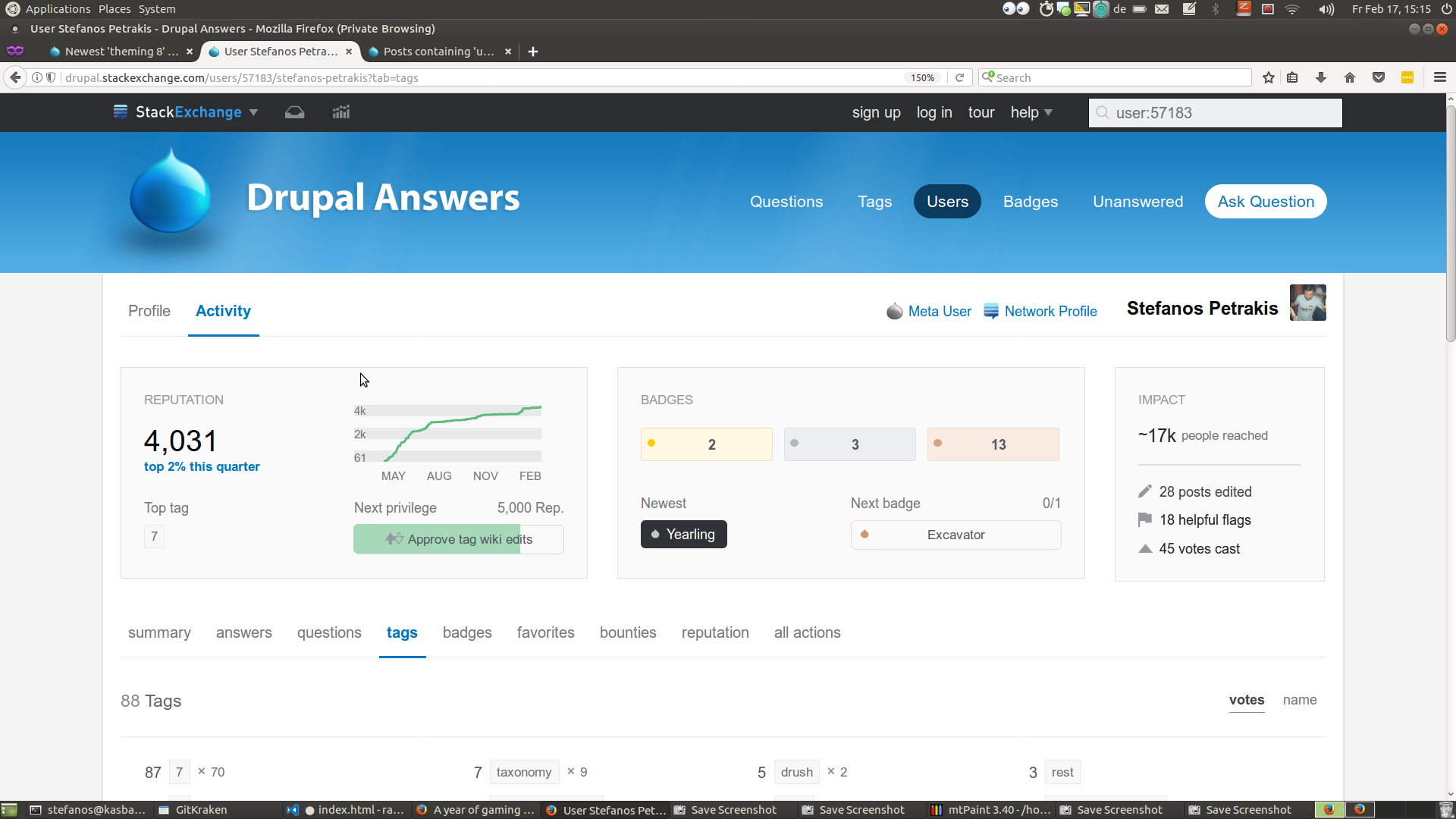
Task: Go to the Firefox home icon
Action: click(1350, 77)
